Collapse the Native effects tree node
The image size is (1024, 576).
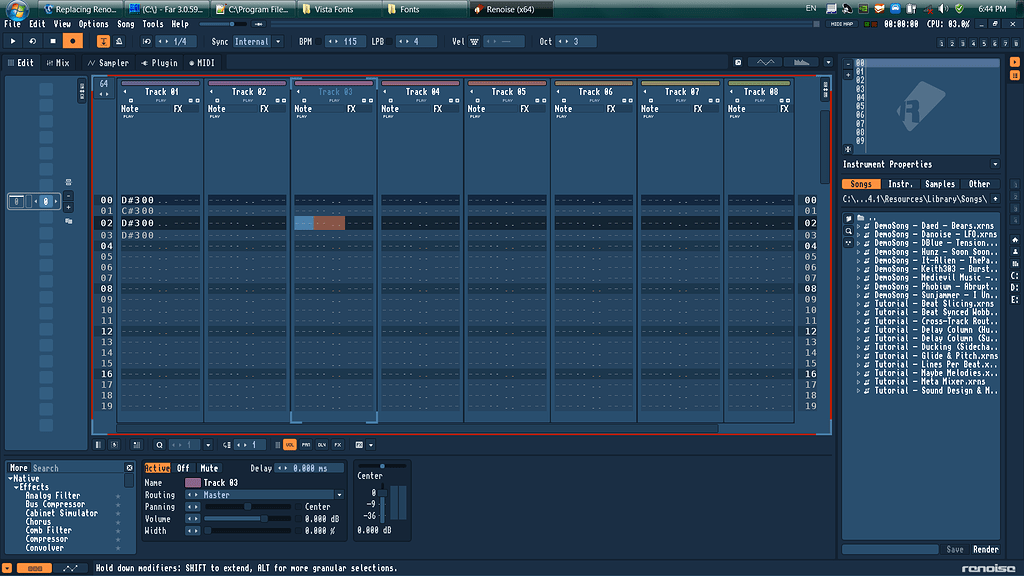click(10, 479)
